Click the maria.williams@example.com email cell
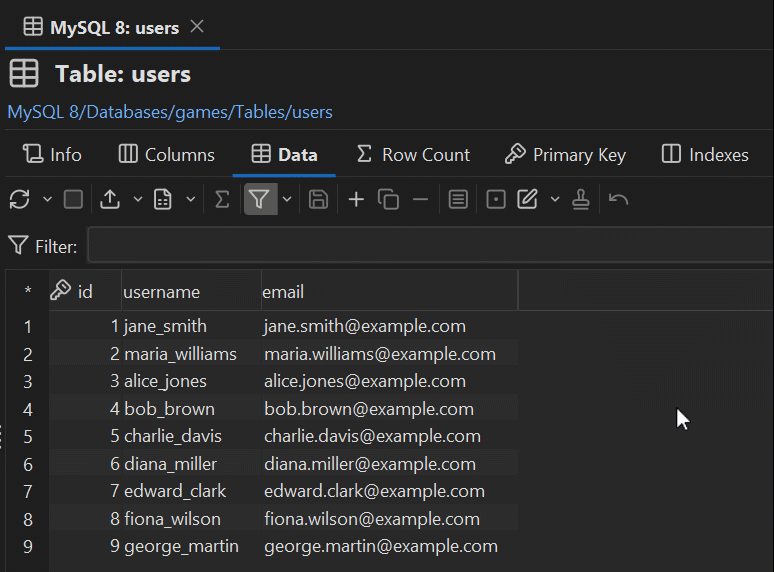The image size is (774, 572). [x=389, y=354]
